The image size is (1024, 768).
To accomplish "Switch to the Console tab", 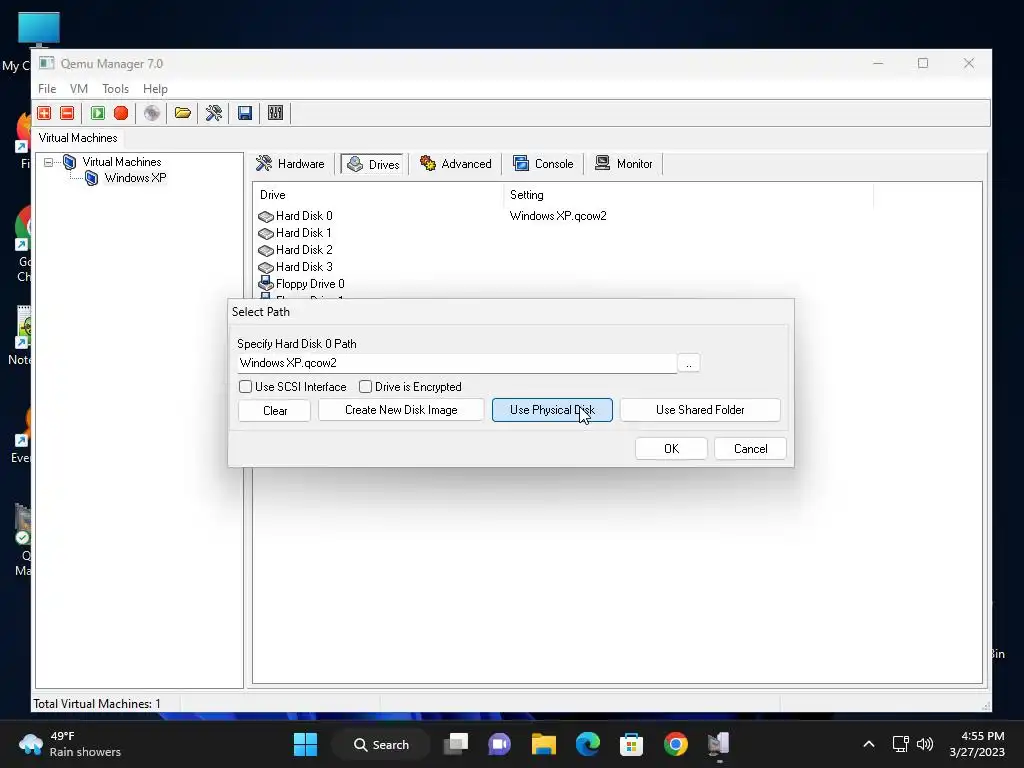I will point(543,164).
